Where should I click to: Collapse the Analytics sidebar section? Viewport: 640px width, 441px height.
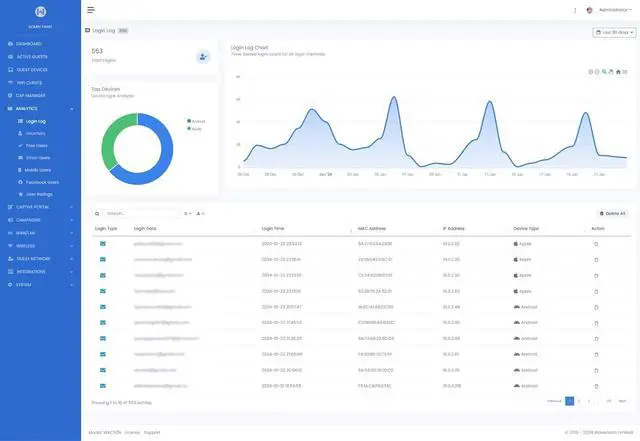[x=38, y=108]
